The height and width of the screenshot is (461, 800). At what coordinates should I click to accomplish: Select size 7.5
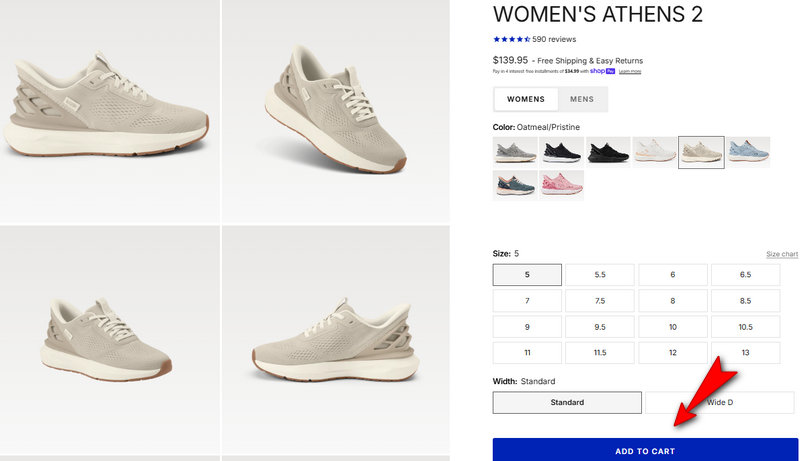(600, 301)
